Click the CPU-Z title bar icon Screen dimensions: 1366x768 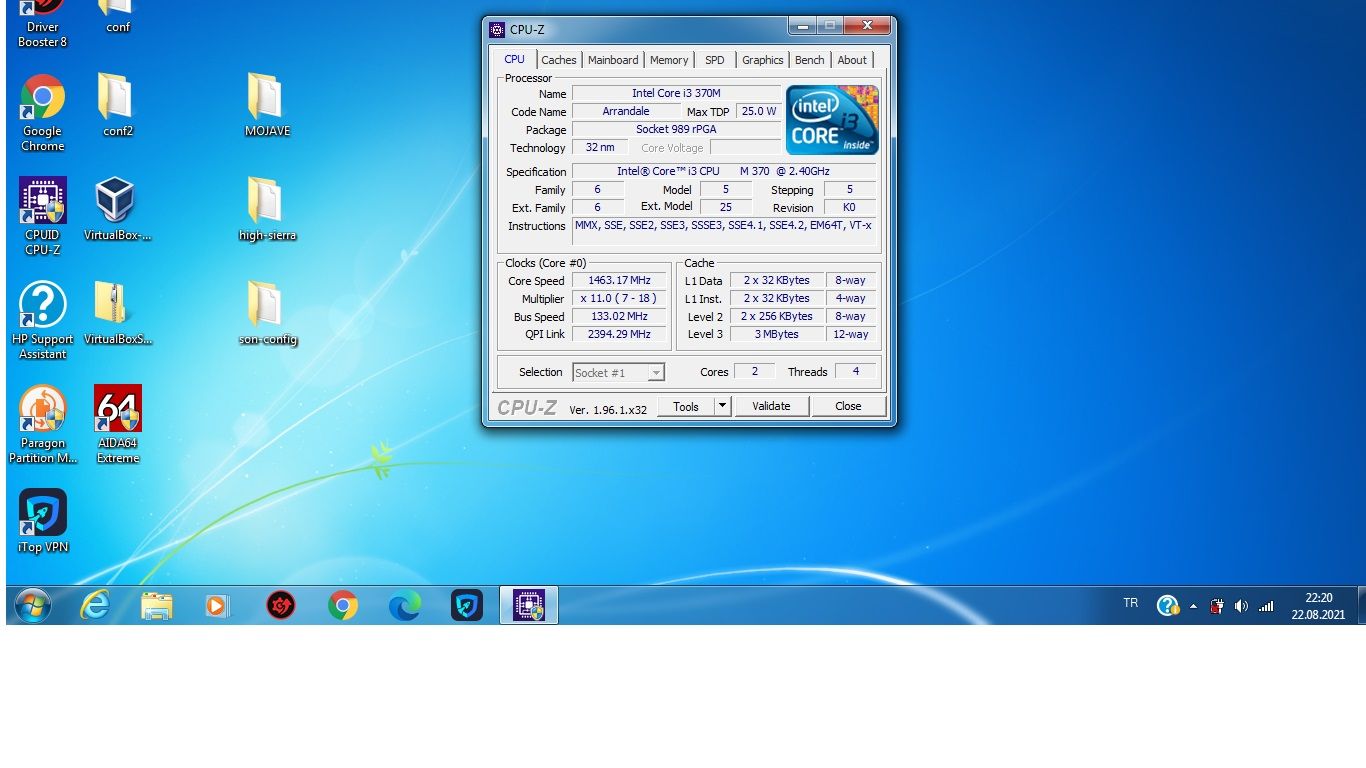497,29
